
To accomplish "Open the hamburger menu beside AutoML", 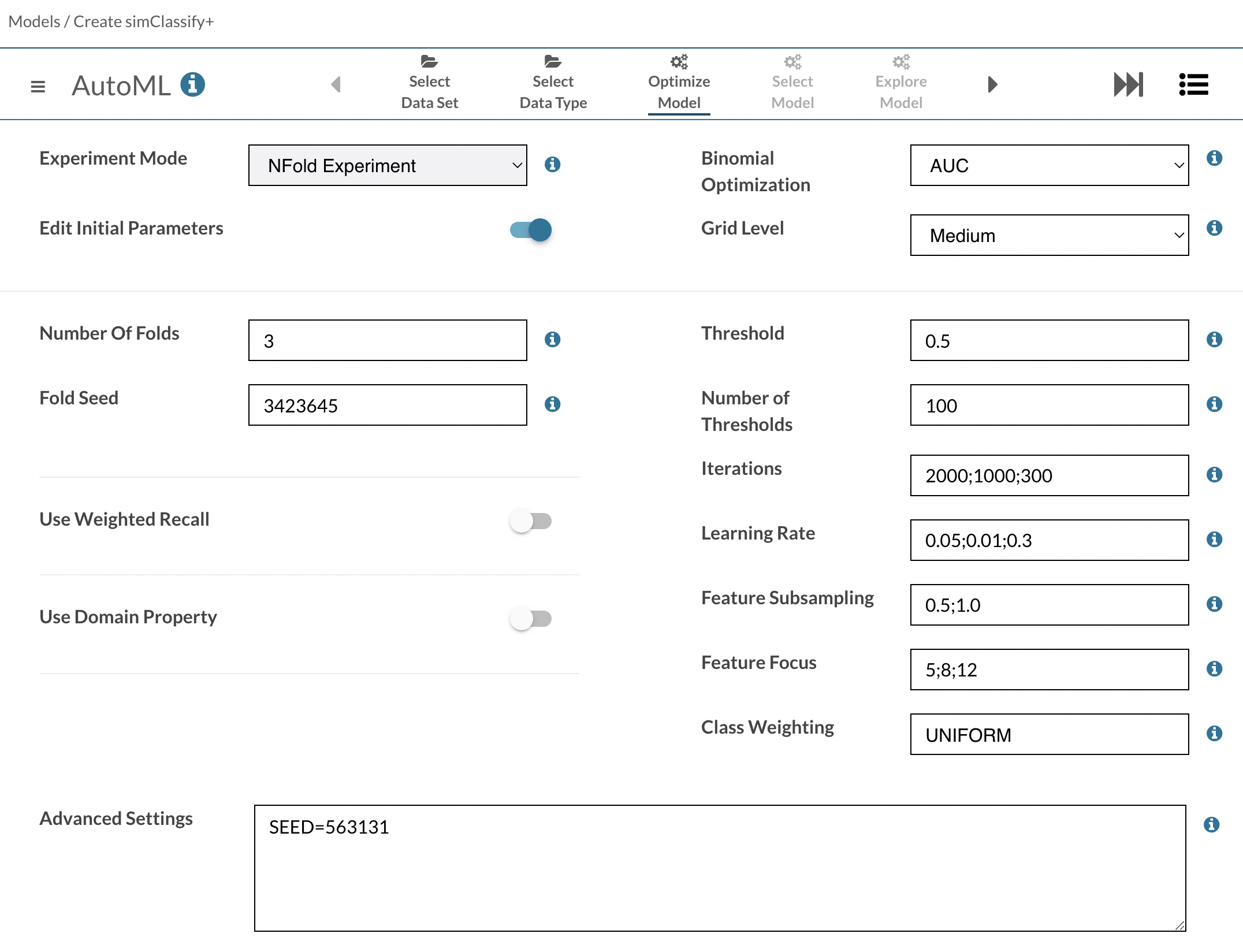I will click(x=38, y=87).
